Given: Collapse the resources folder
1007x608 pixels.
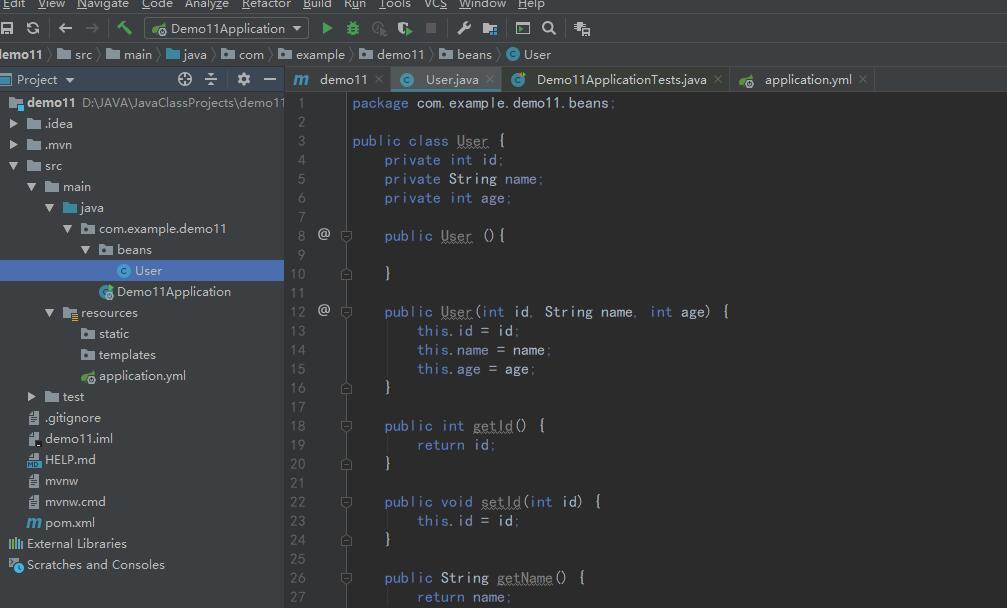Looking at the screenshot, I should click(x=50, y=313).
